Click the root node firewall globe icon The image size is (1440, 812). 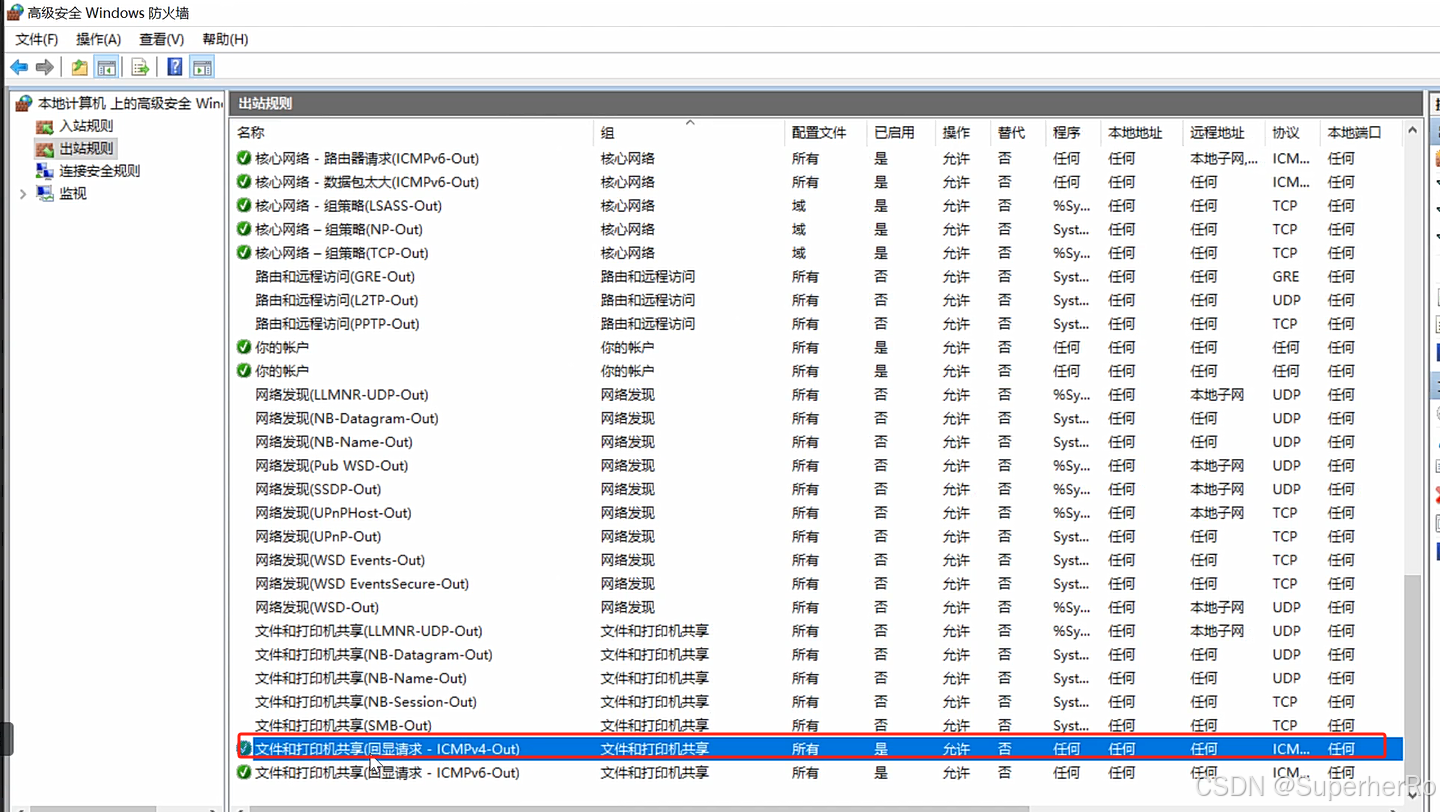(x=25, y=103)
